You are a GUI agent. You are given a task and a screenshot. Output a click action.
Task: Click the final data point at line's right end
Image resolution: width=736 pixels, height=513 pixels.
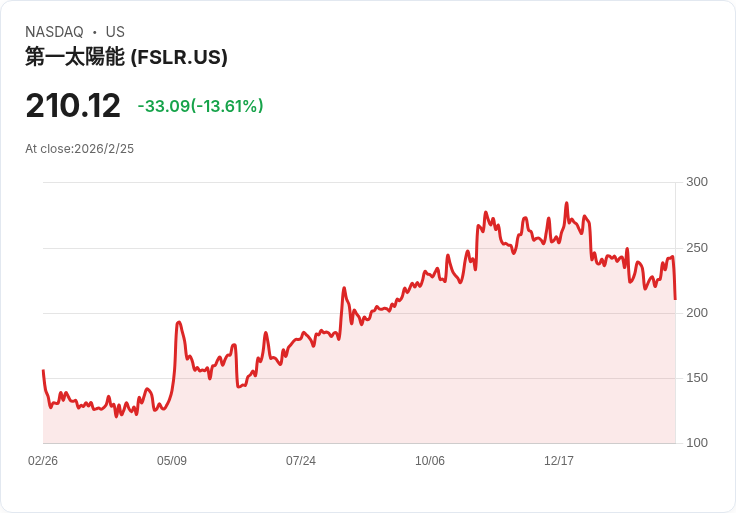(x=675, y=299)
